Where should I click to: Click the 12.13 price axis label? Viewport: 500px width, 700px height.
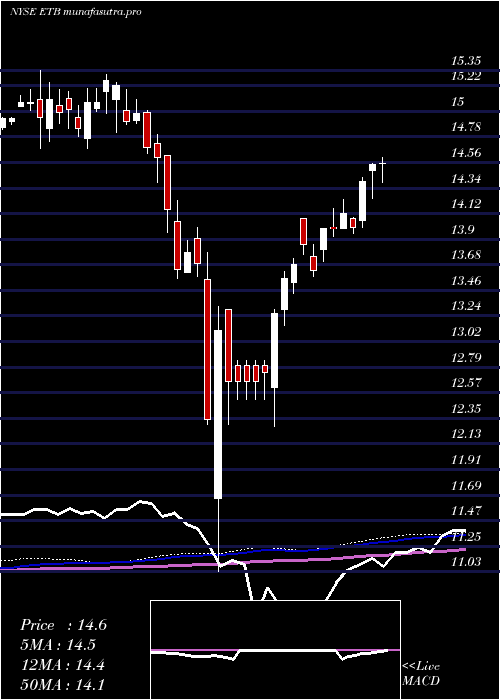pos(466,434)
